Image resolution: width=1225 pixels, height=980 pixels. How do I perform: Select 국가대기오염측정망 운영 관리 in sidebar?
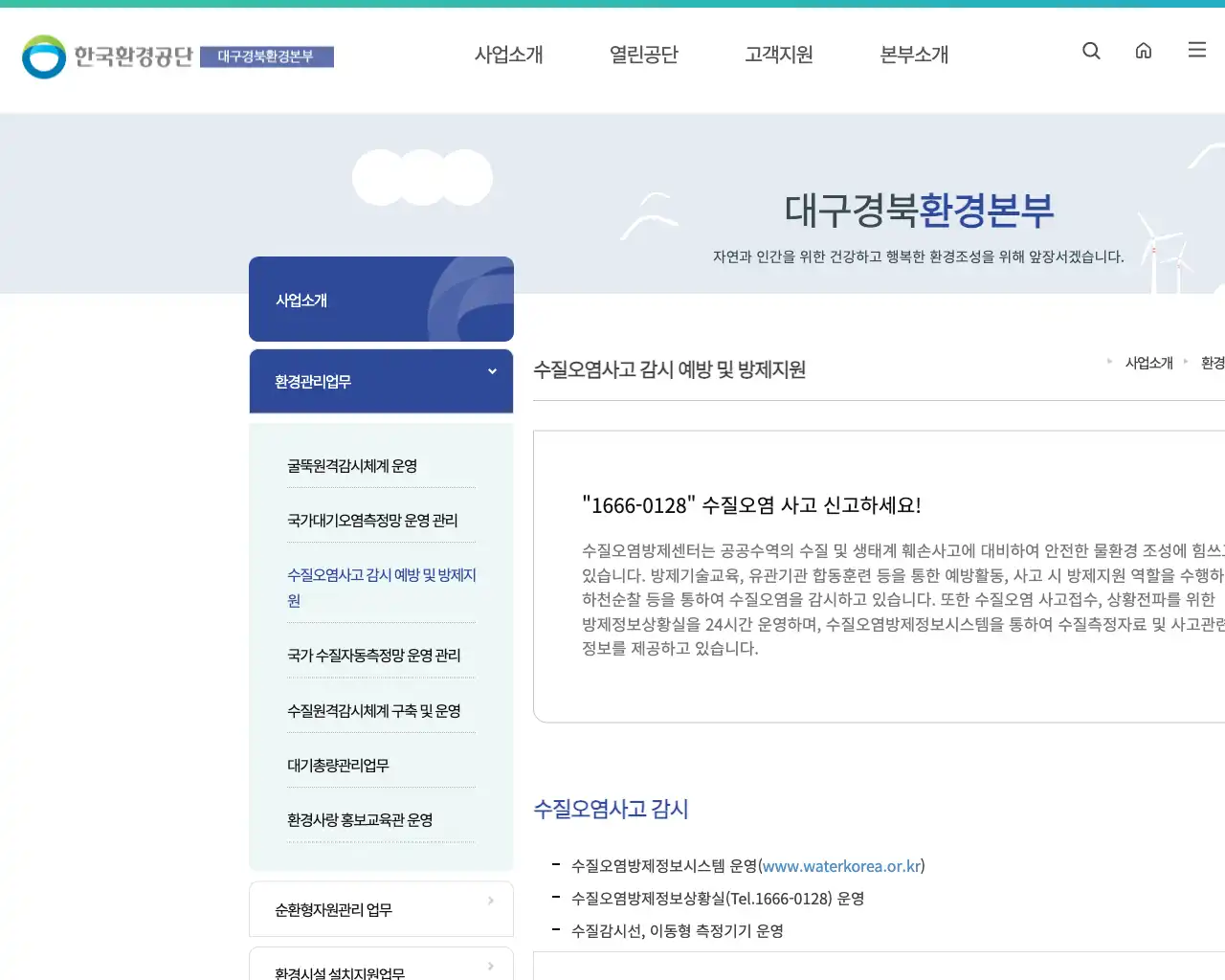coord(372,520)
